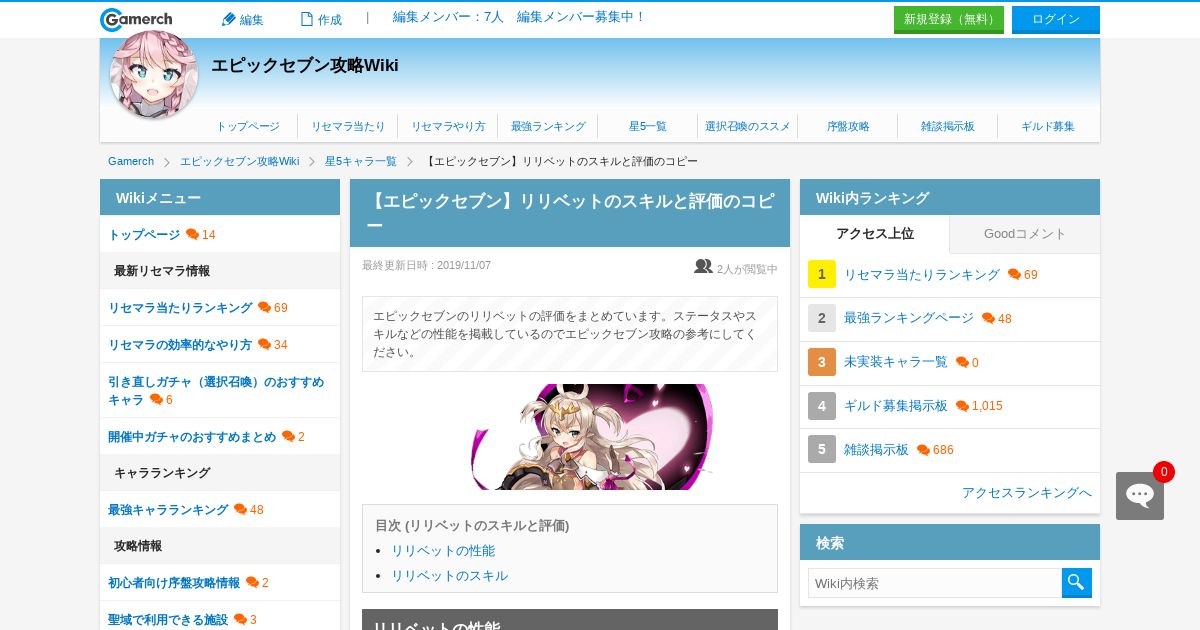Image resolution: width=1200 pixels, height=630 pixels.
Task: Click the 編集 pencil icon
Action: point(228,19)
